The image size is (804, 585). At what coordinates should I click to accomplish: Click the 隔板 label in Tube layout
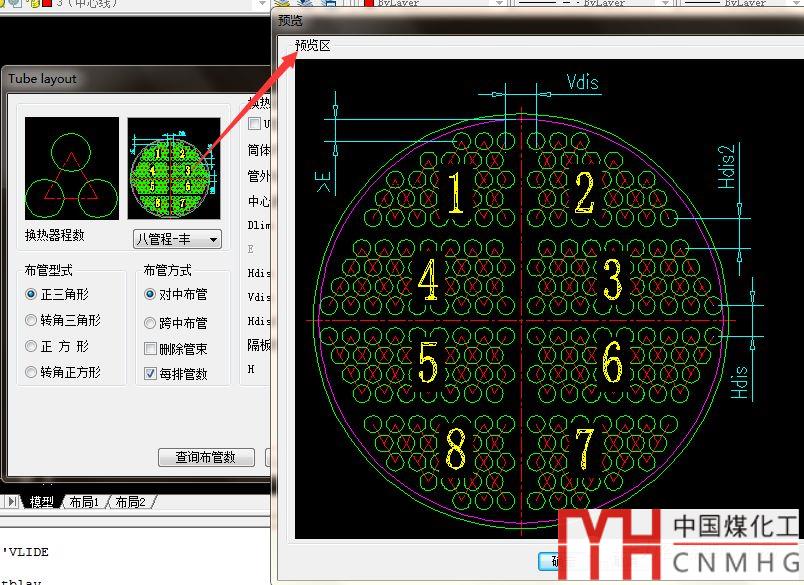[259, 345]
